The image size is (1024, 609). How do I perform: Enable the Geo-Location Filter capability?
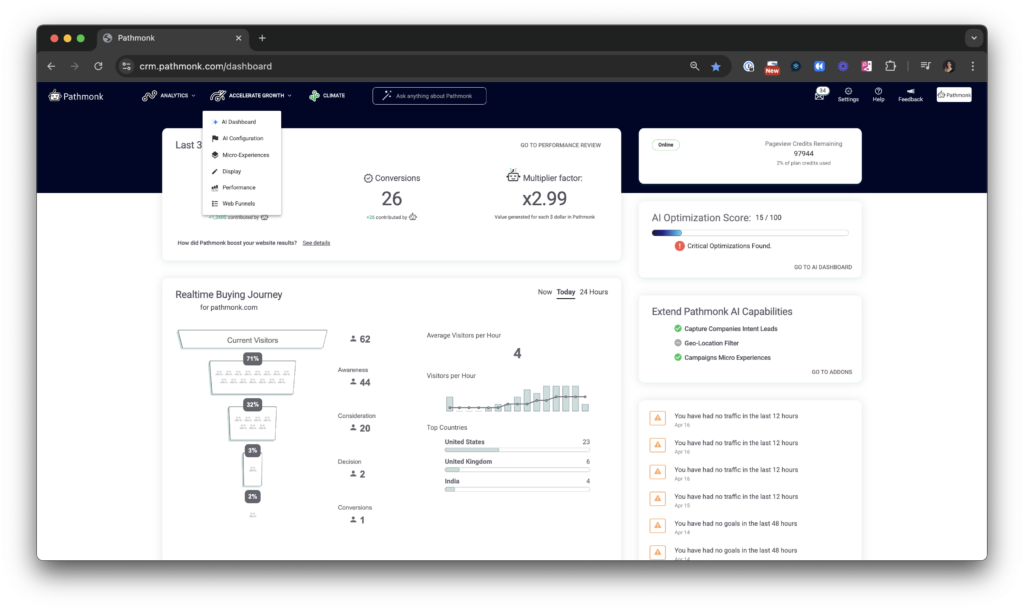[677, 343]
